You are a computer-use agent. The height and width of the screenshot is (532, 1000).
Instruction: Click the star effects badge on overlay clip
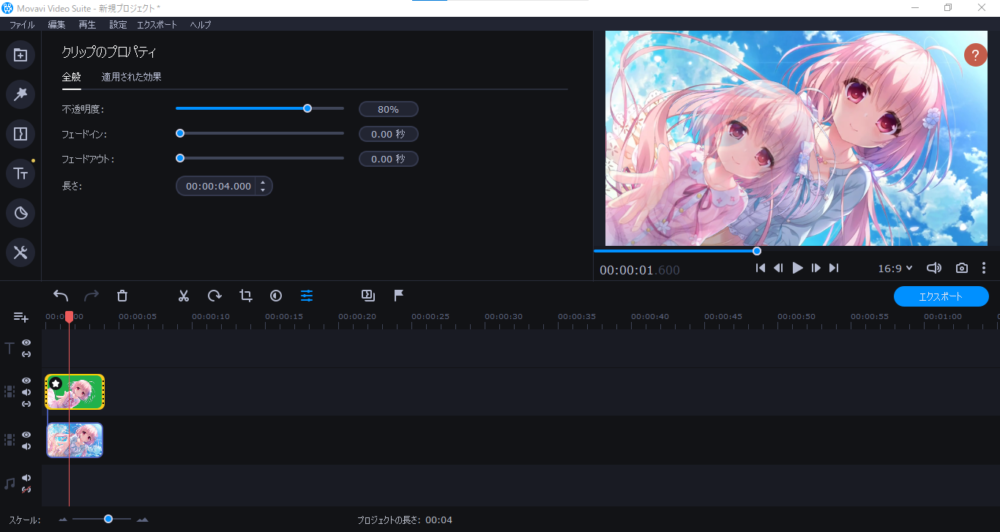click(56, 383)
